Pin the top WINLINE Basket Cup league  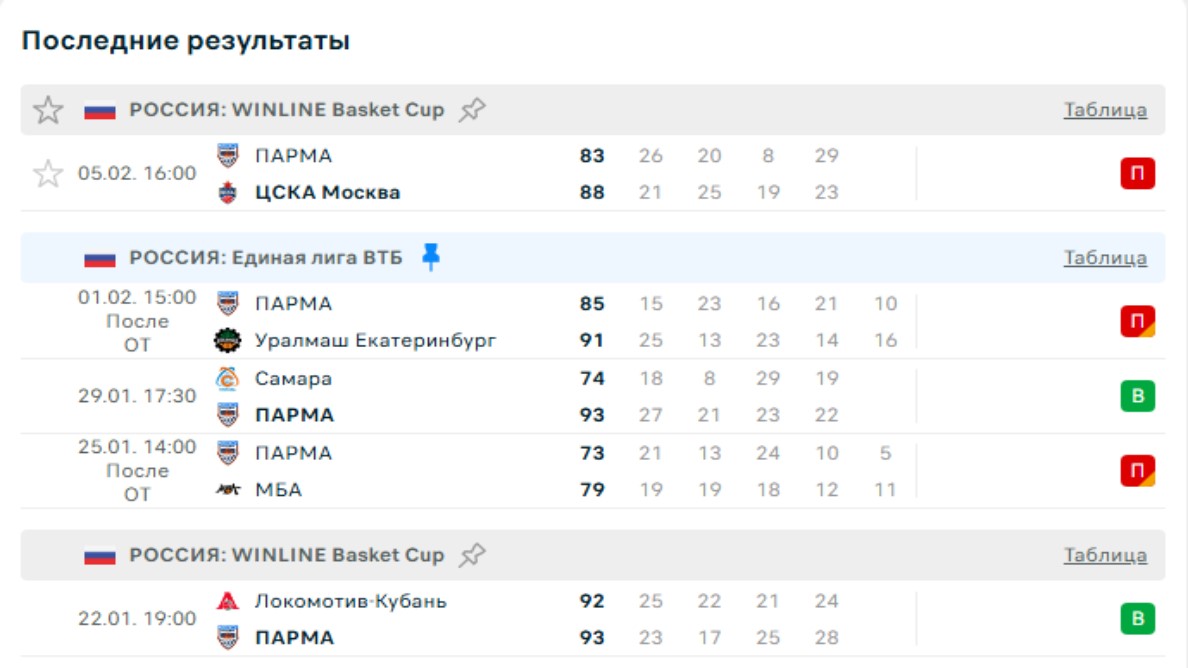[472, 110]
